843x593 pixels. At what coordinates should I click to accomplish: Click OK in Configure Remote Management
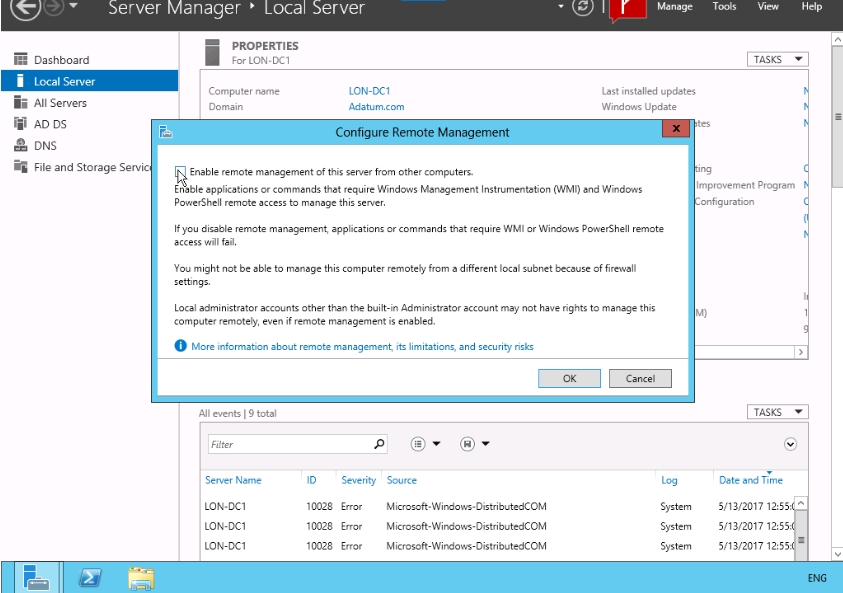pyautogui.click(x=569, y=378)
